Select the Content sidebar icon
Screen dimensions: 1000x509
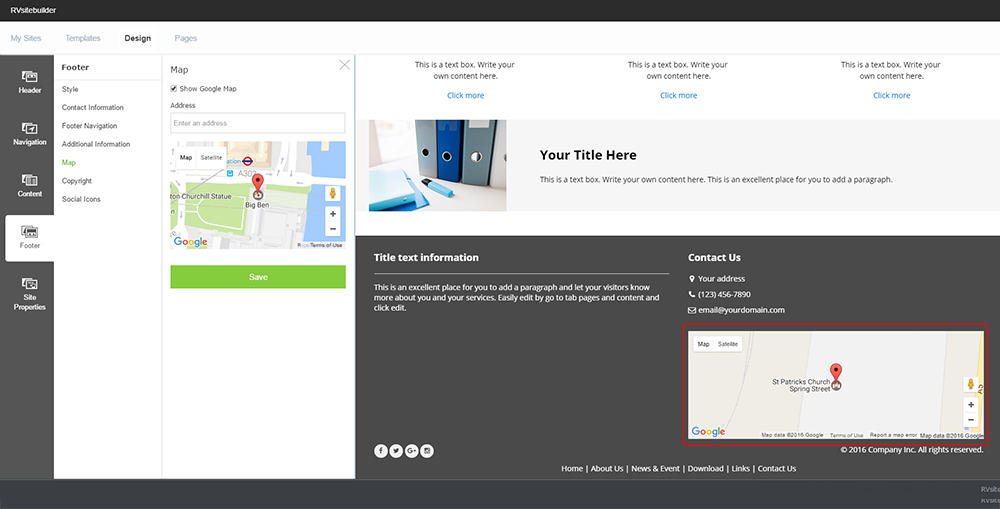[29, 185]
